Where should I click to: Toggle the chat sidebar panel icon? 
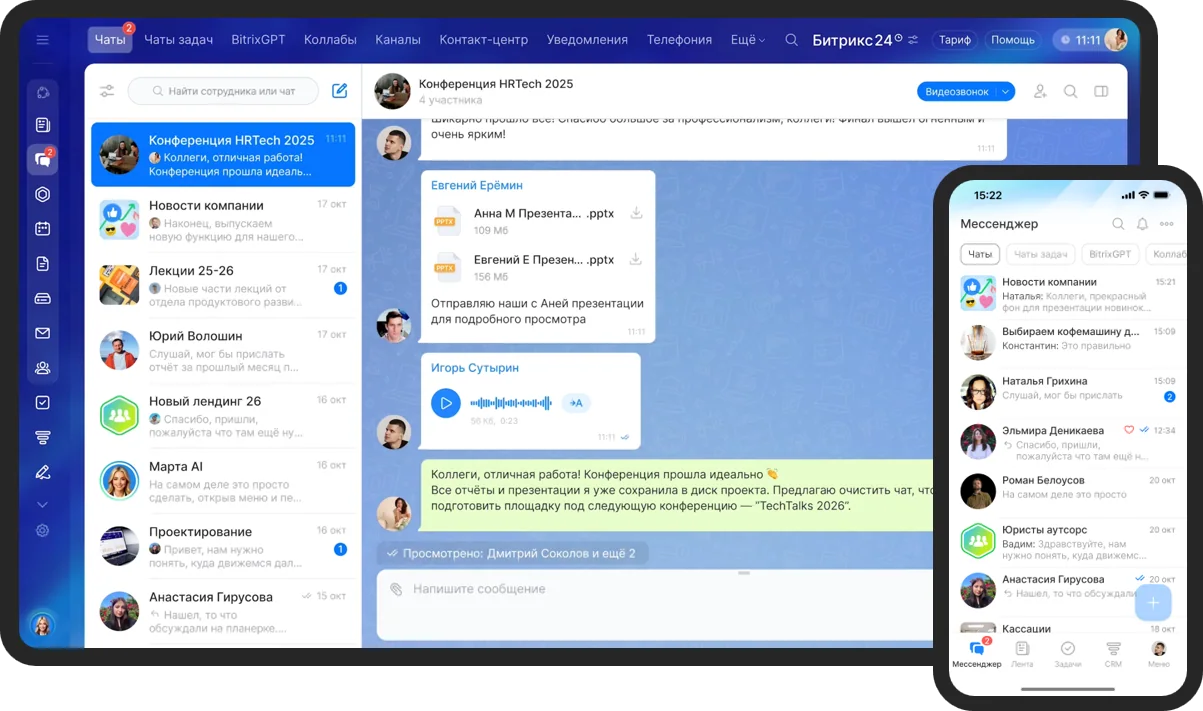[x=1101, y=91]
